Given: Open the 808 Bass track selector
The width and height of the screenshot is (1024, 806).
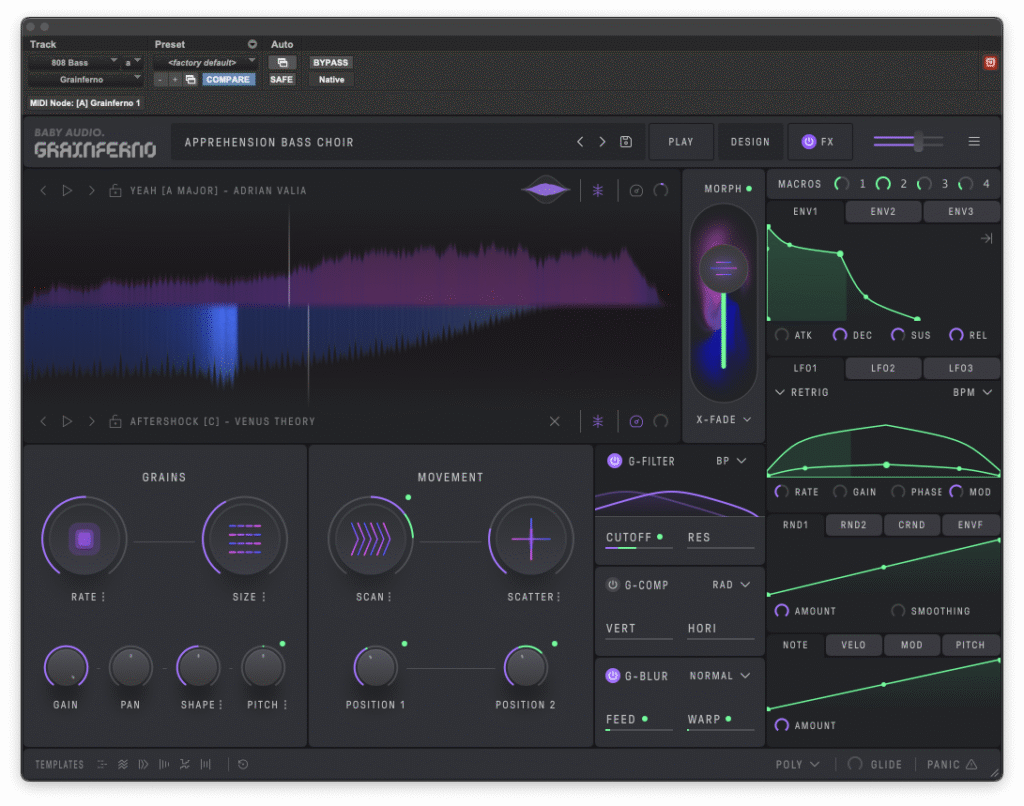Looking at the screenshot, I should click(73, 62).
